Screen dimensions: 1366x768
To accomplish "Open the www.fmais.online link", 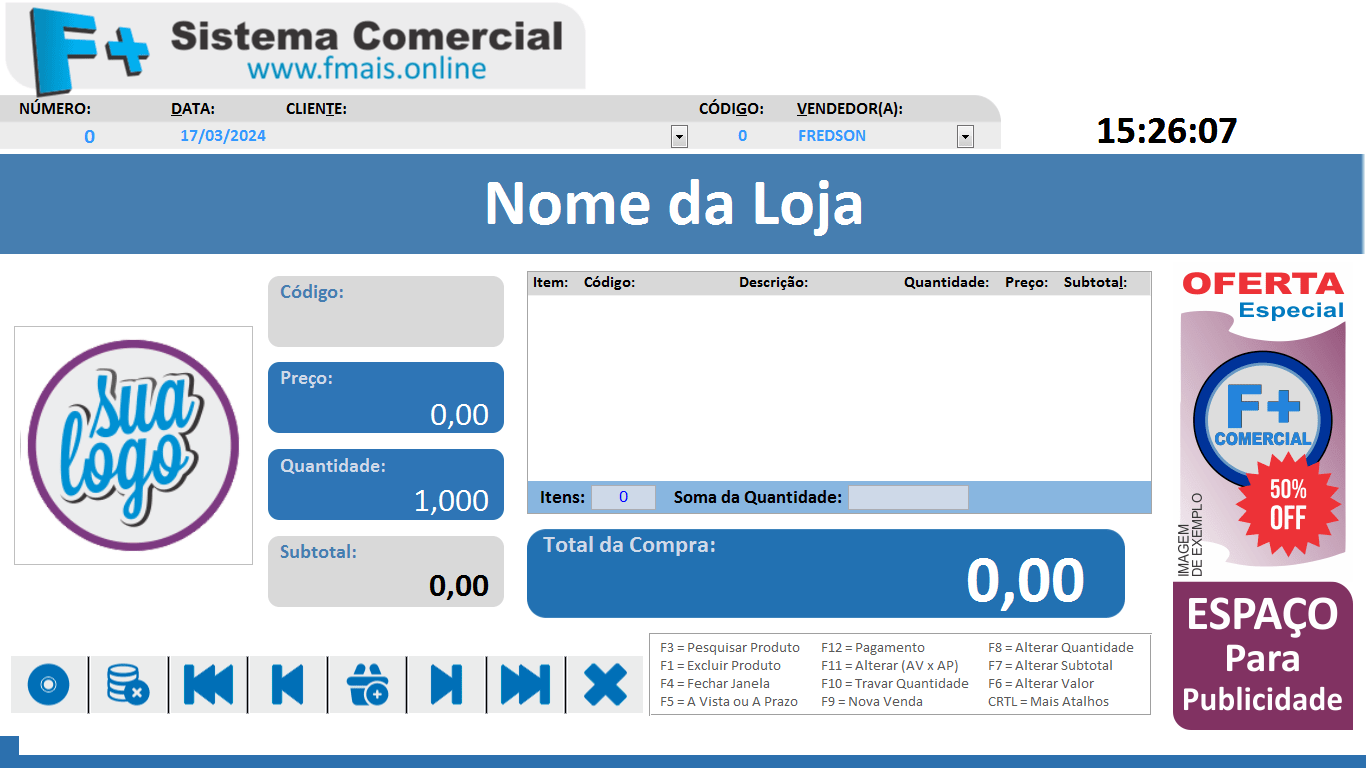I will (x=366, y=69).
